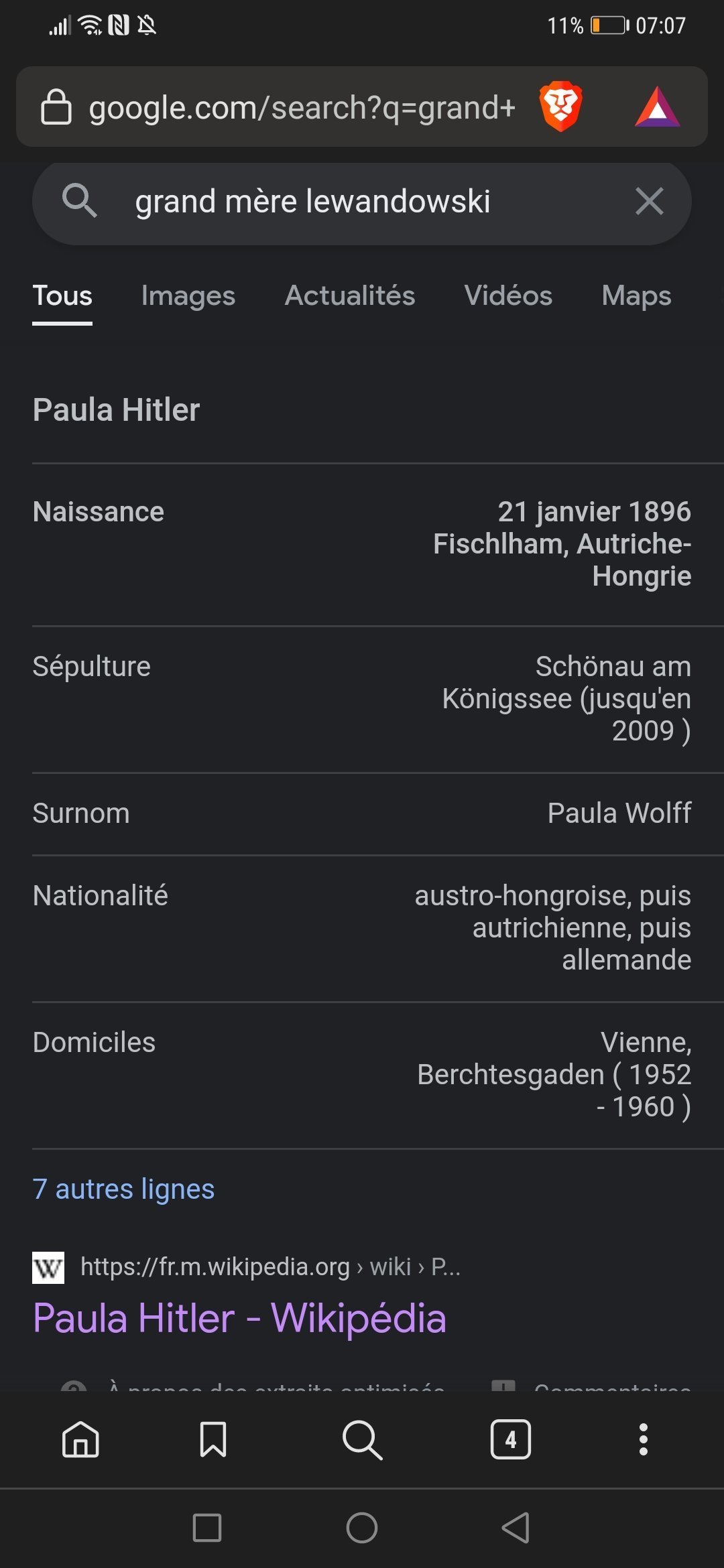
Task: Tap the magnifier icon in search box
Action: point(79,201)
